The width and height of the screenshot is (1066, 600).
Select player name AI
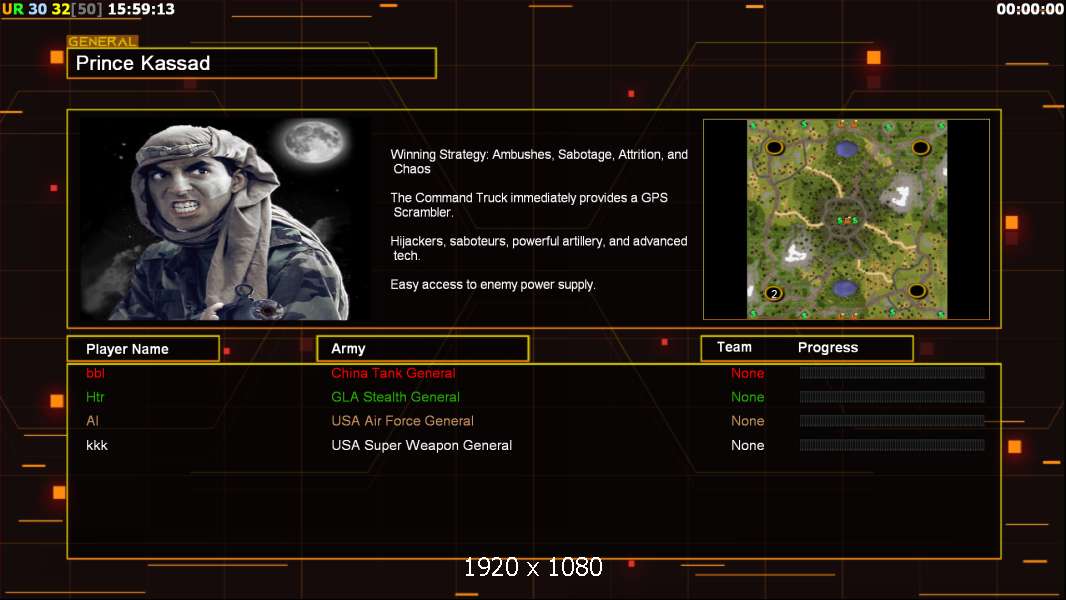[x=92, y=421]
